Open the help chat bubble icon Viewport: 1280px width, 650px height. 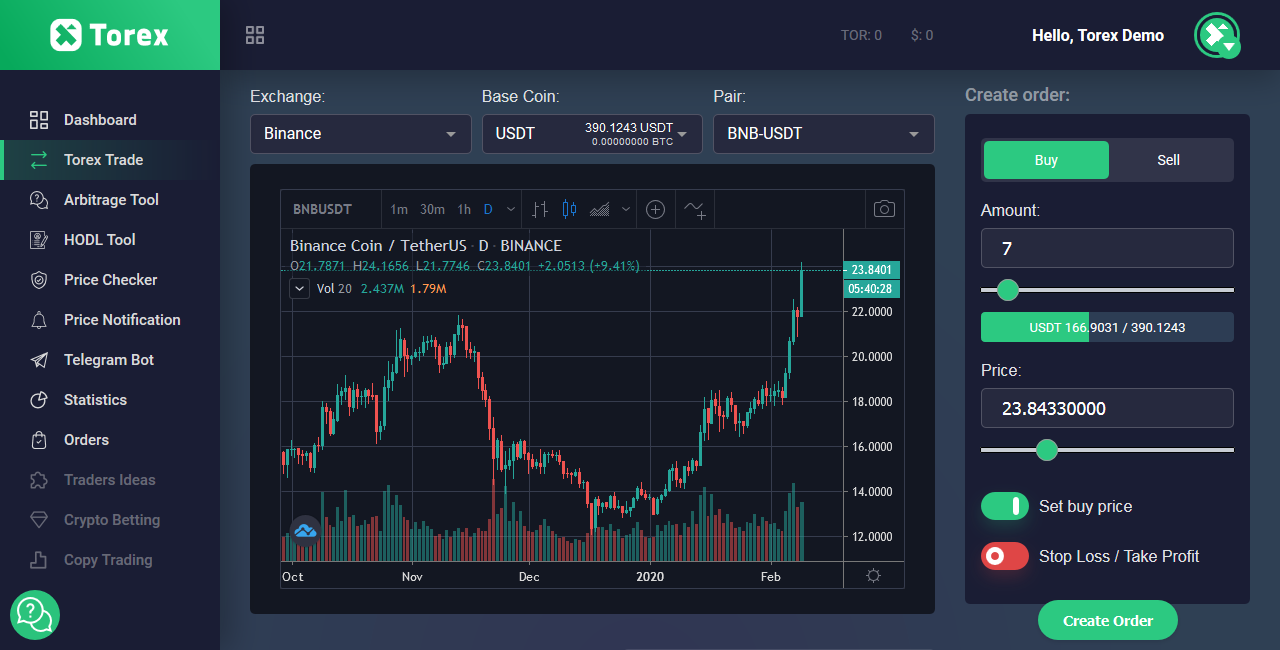(x=35, y=615)
